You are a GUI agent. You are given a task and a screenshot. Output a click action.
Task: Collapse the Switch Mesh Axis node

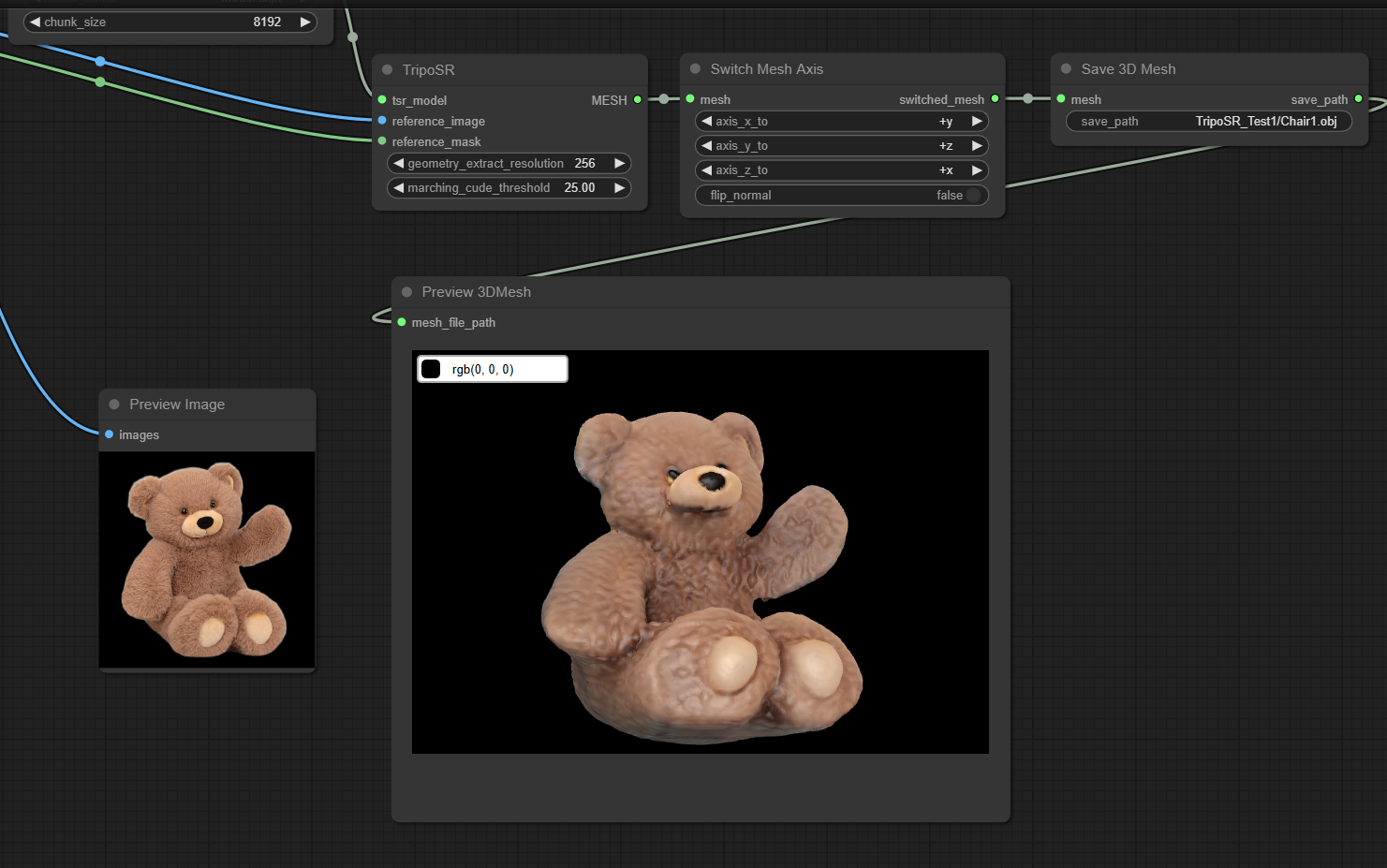tap(695, 69)
